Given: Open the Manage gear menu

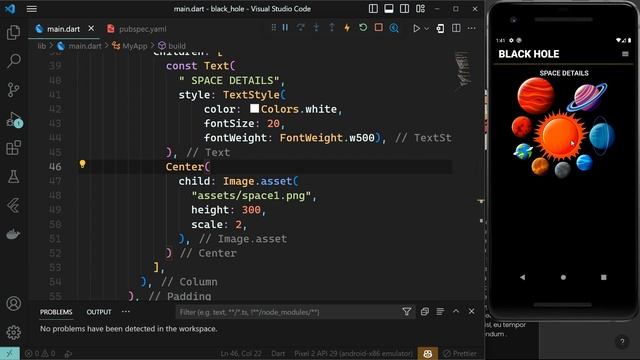Looking at the screenshot, I should [13, 332].
